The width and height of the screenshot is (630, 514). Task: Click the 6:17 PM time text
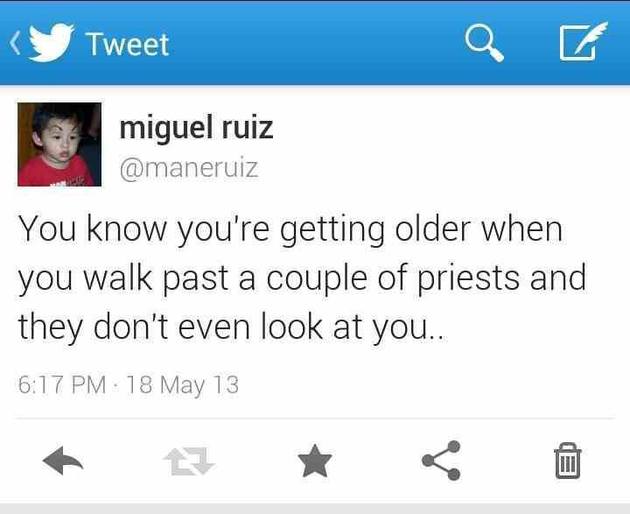tap(64, 384)
